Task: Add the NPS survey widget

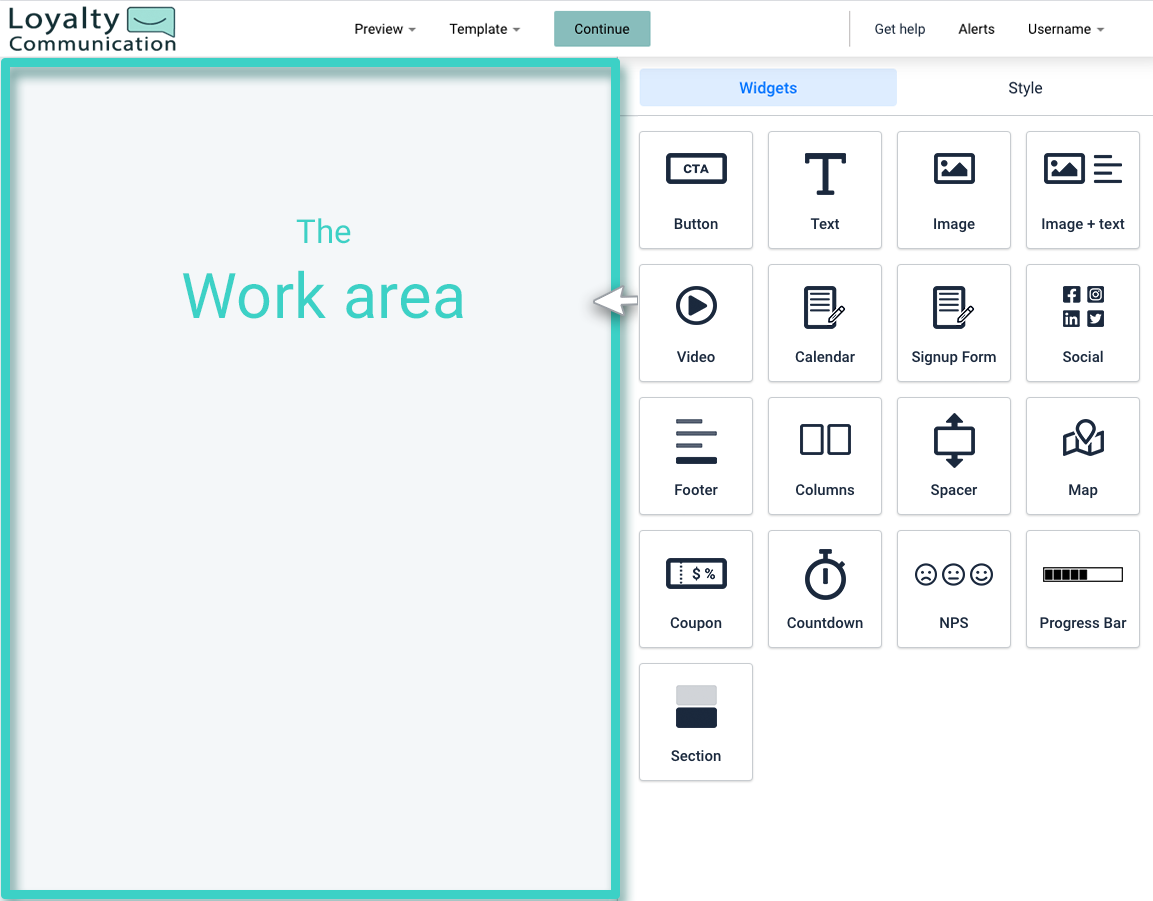Action: coord(953,589)
